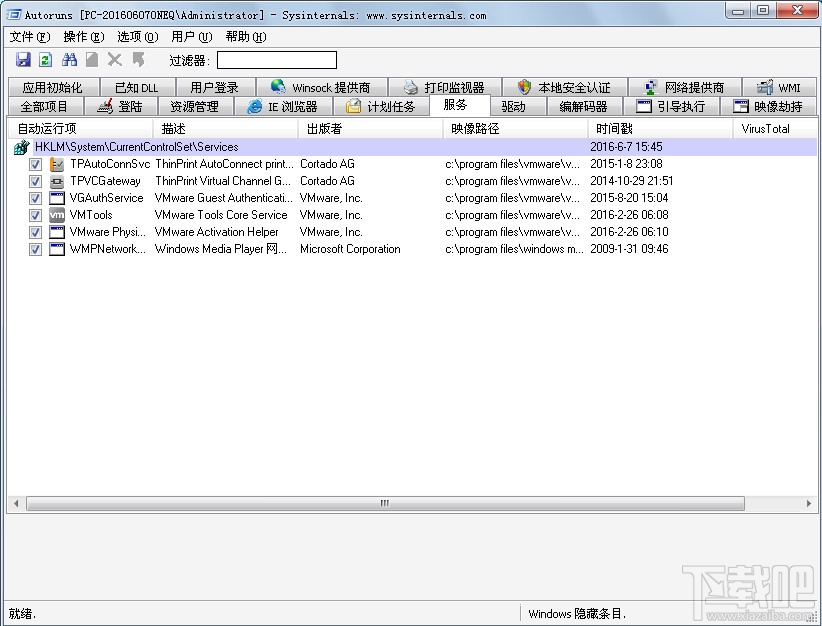Click the horizontal scrollbar right arrow
This screenshot has height=626, width=822.
[808, 503]
